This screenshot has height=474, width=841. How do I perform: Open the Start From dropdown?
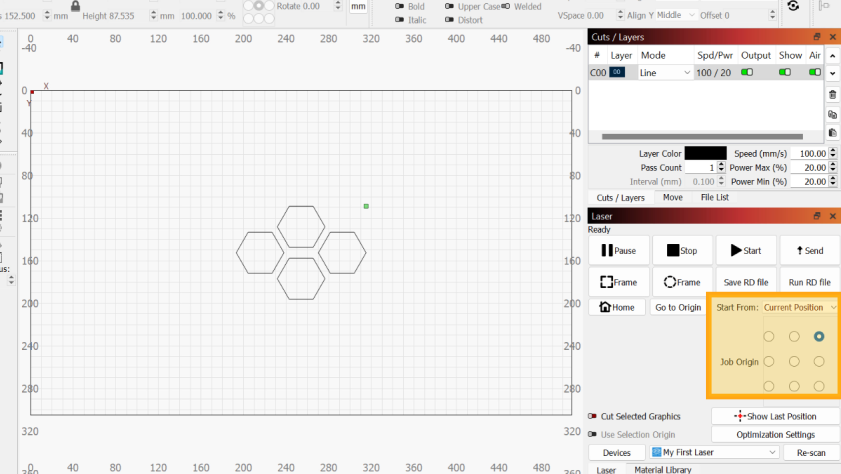(799, 308)
